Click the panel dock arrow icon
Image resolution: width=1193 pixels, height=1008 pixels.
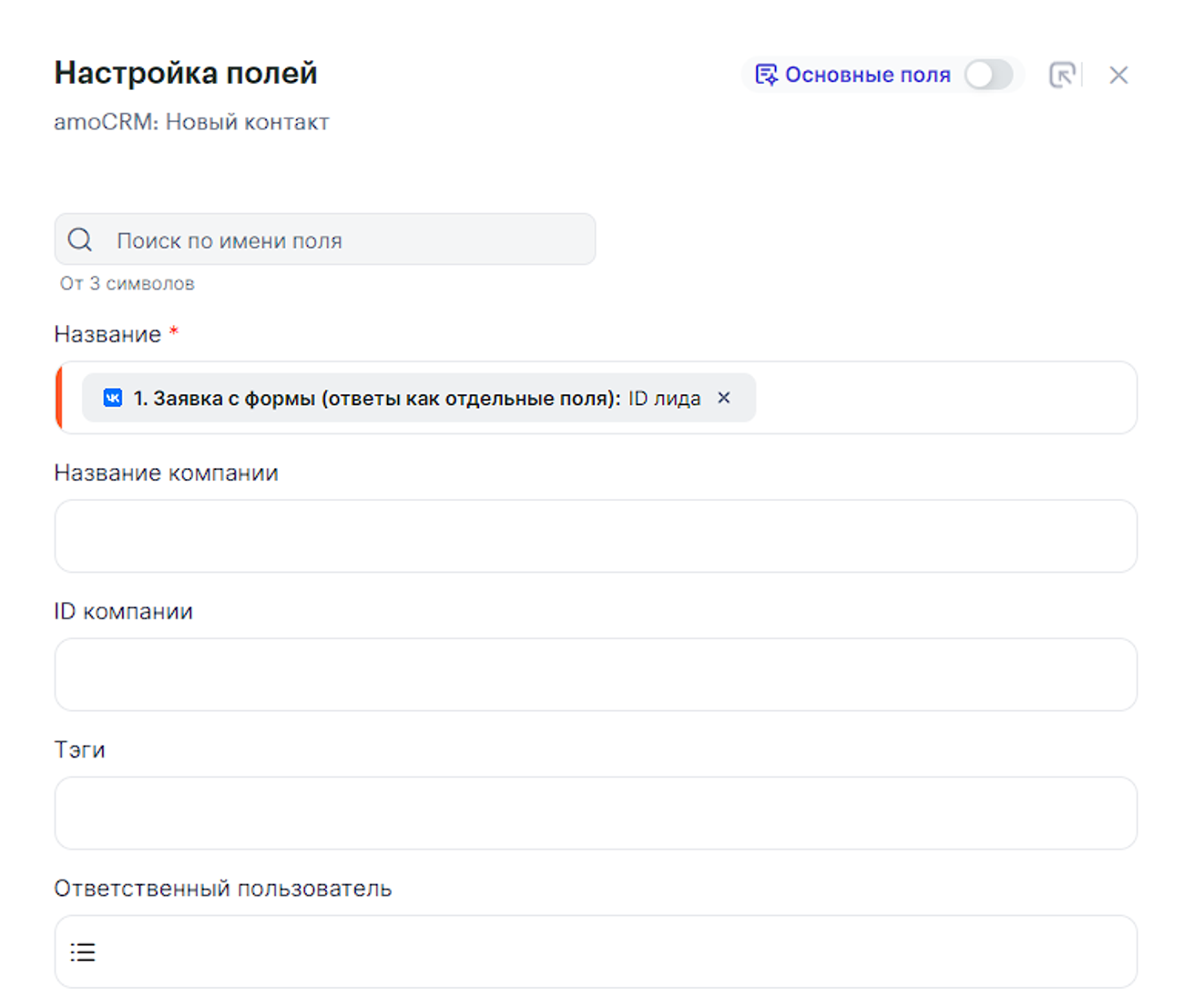[x=1062, y=75]
